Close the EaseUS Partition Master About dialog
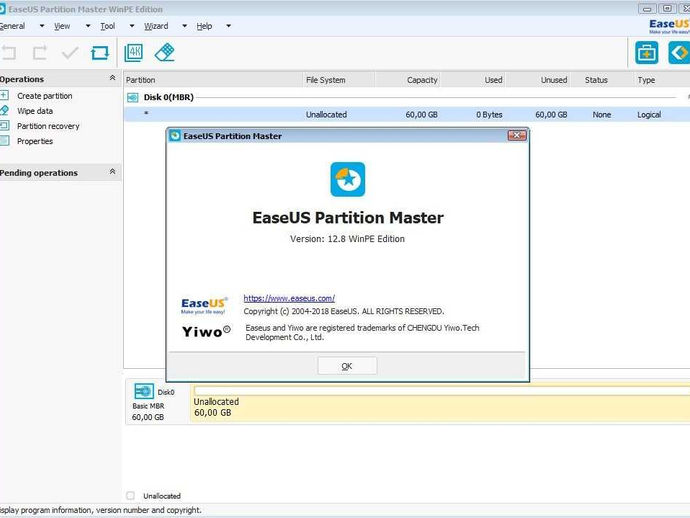Image resolution: width=690 pixels, height=518 pixels. click(x=517, y=136)
